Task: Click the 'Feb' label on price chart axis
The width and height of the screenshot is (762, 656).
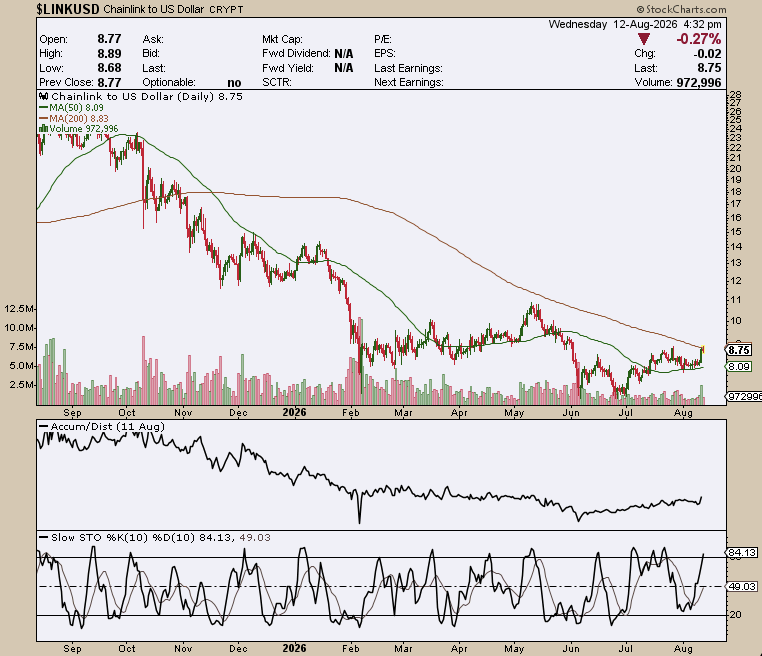Action: [350, 413]
